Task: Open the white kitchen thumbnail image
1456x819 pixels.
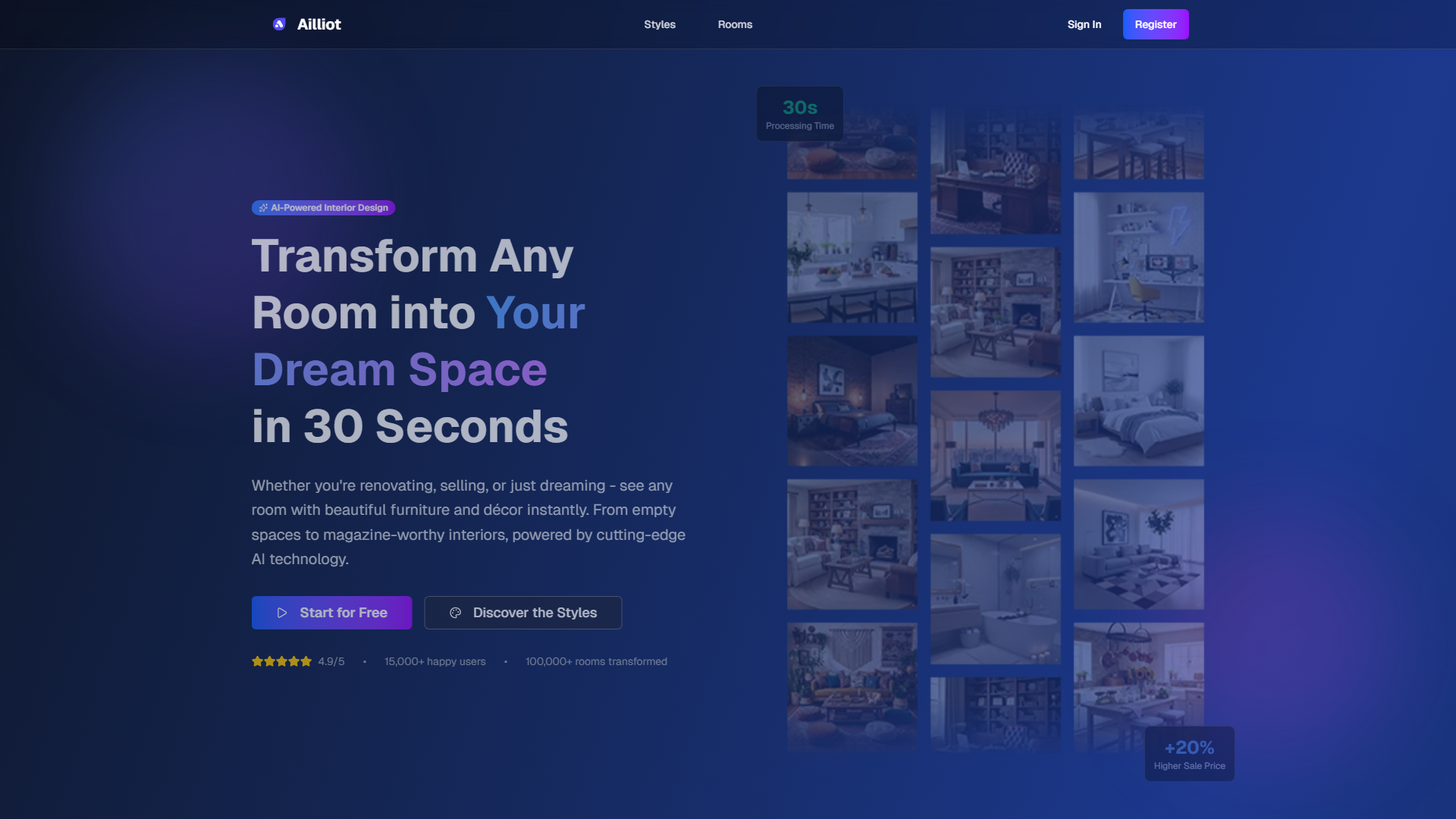Action: click(x=852, y=257)
